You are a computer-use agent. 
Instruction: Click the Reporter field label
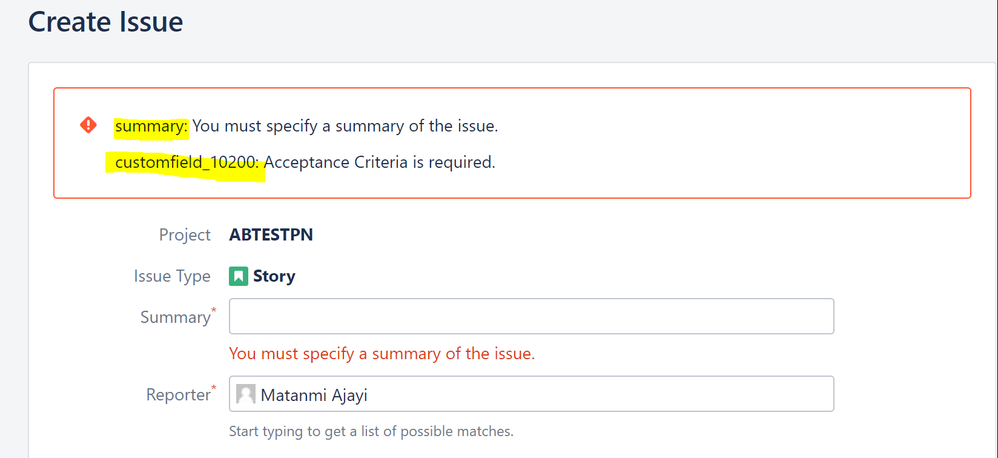(178, 395)
